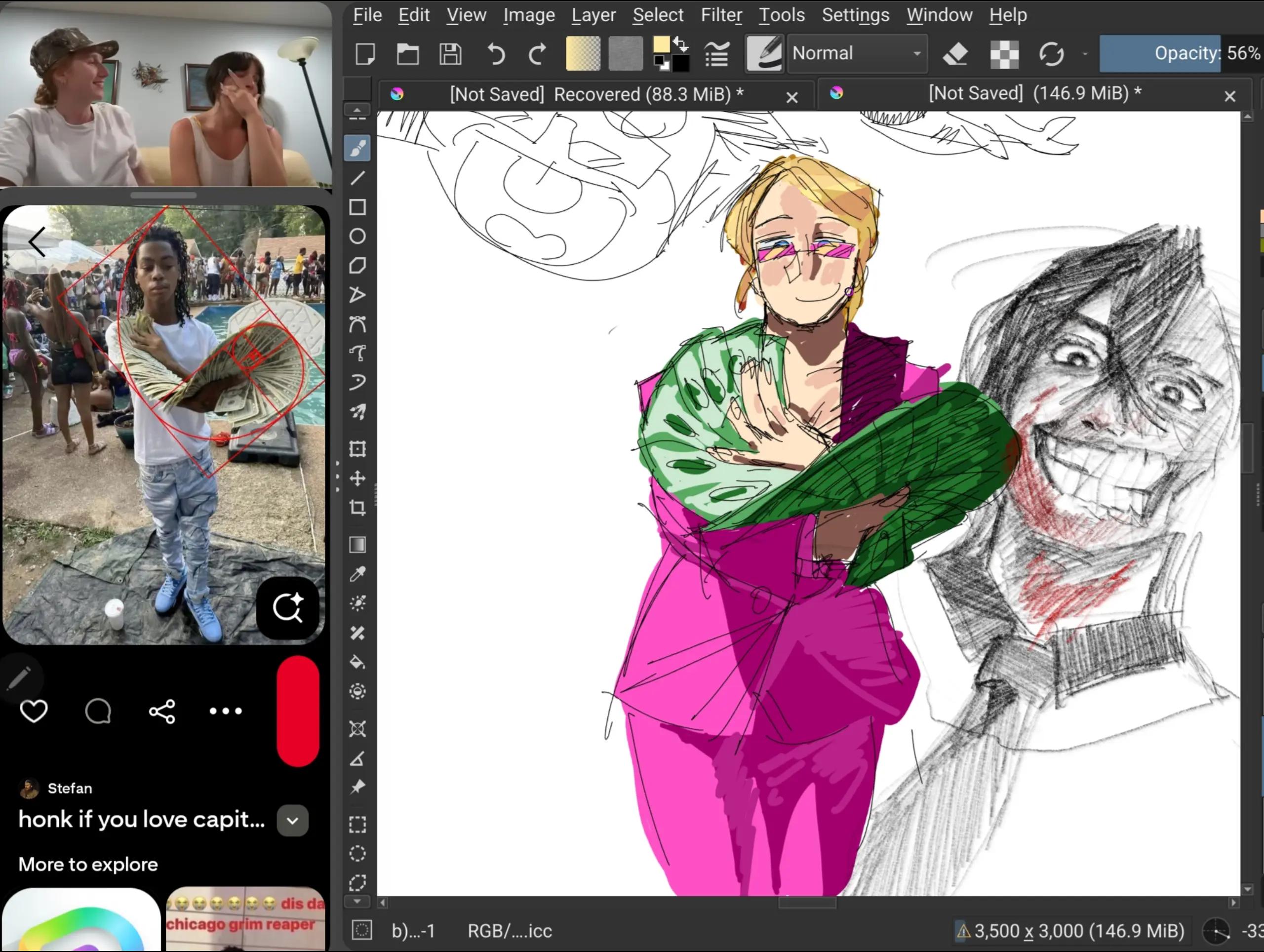Screen dimensions: 1264x952
Task: Open the brush settings editor
Action: tap(716, 54)
